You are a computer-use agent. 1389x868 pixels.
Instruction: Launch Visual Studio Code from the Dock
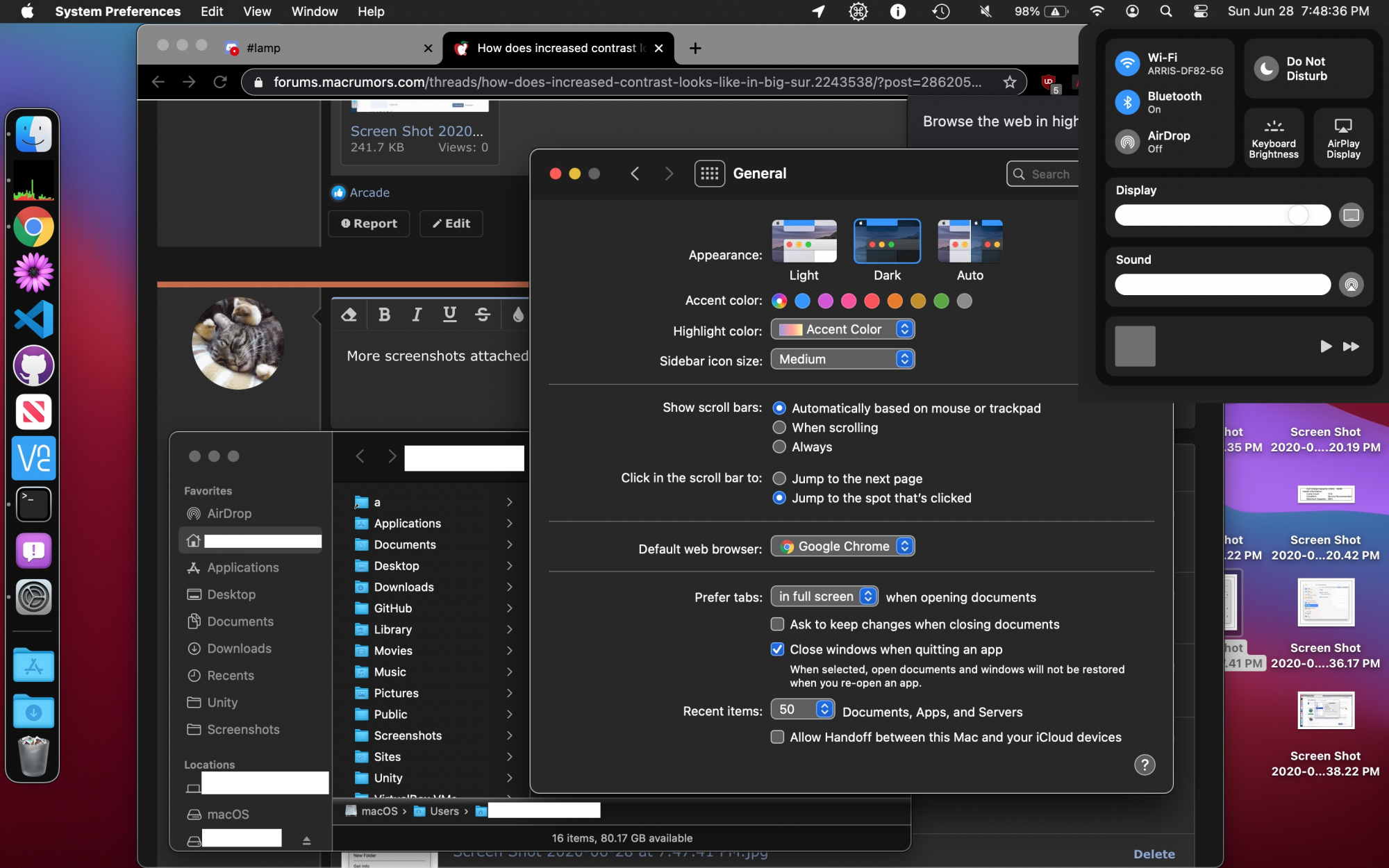click(x=33, y=319)
